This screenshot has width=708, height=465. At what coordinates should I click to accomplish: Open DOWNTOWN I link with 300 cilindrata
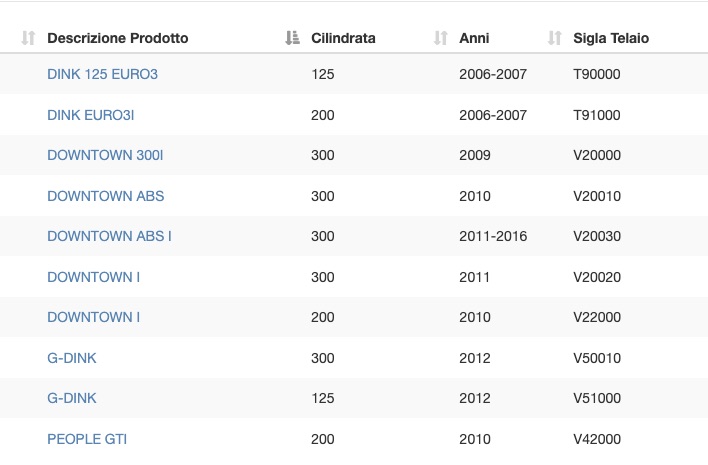pos(93,277)
